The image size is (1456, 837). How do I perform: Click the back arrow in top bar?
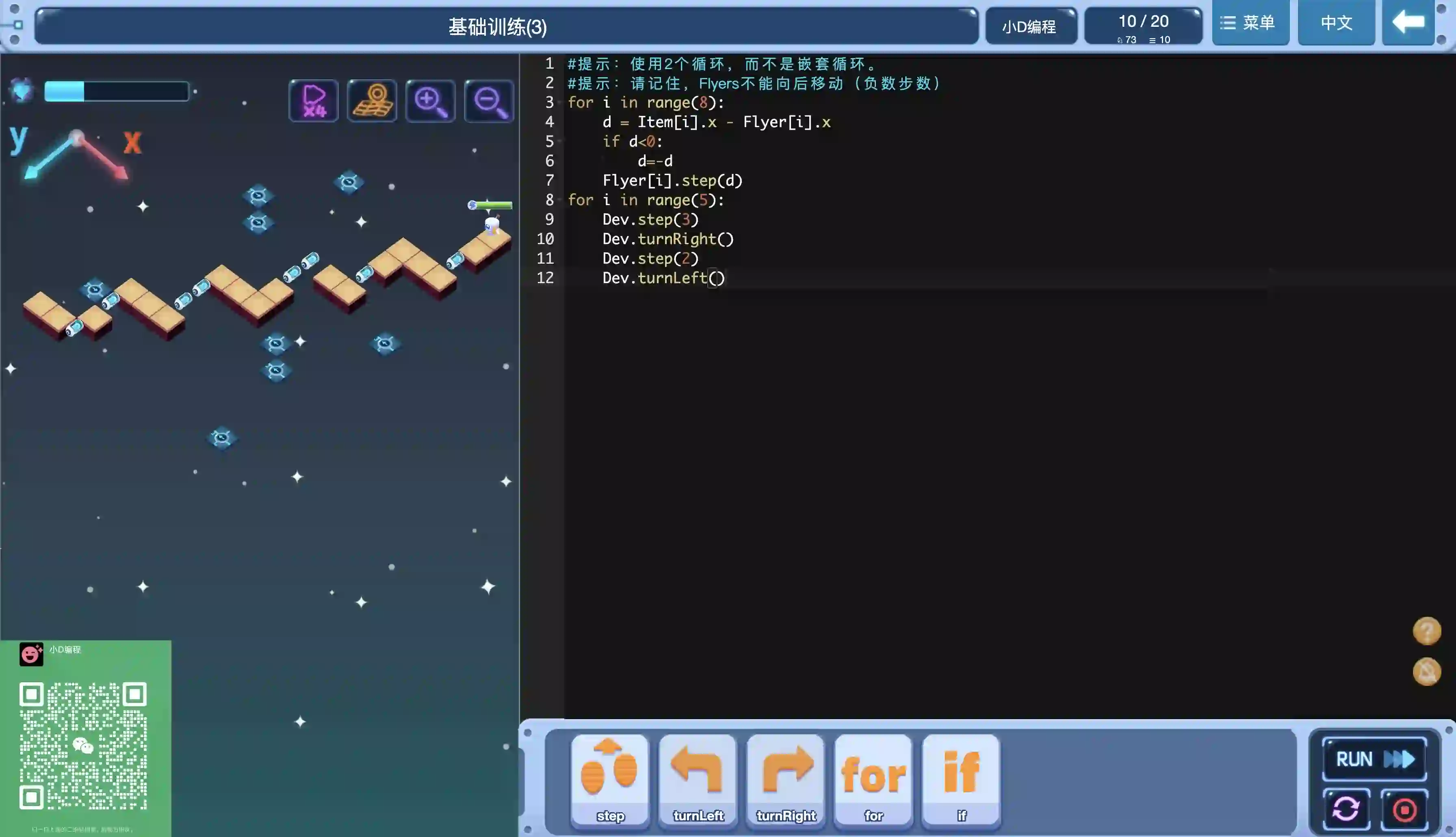(x=1408, y=23)
